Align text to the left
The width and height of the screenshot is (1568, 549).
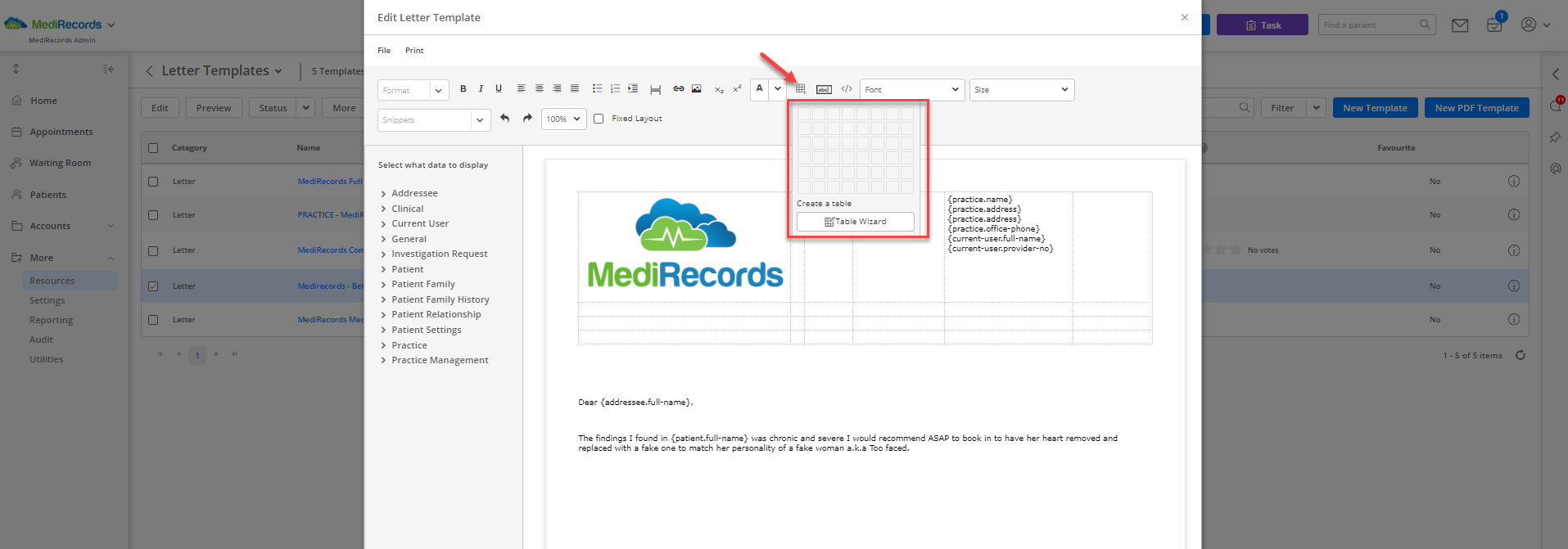522,89
